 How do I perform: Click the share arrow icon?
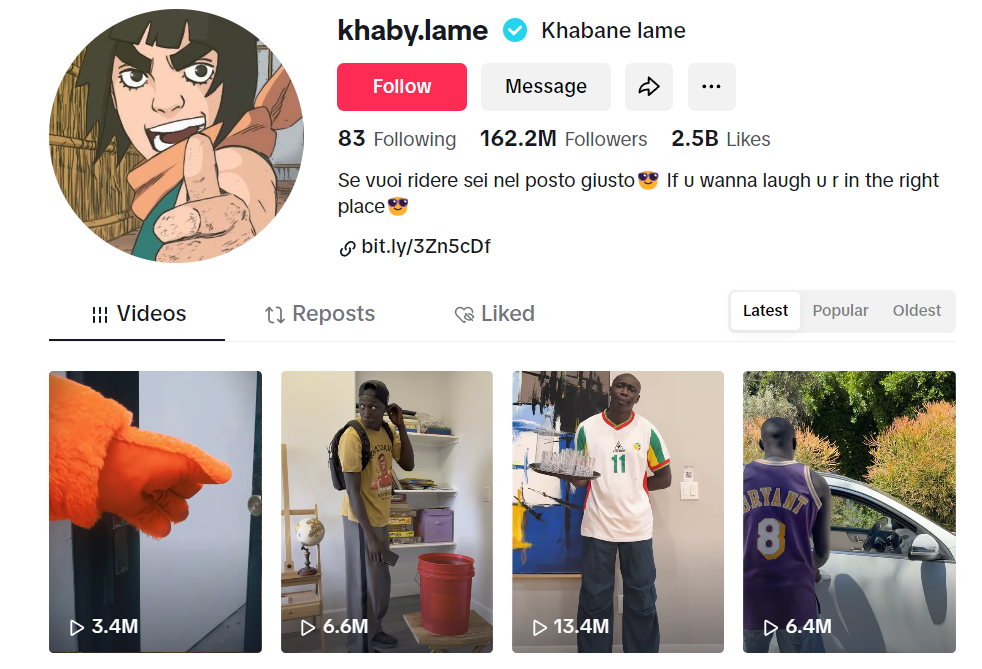pyautogui.click(x=649, y=86)
